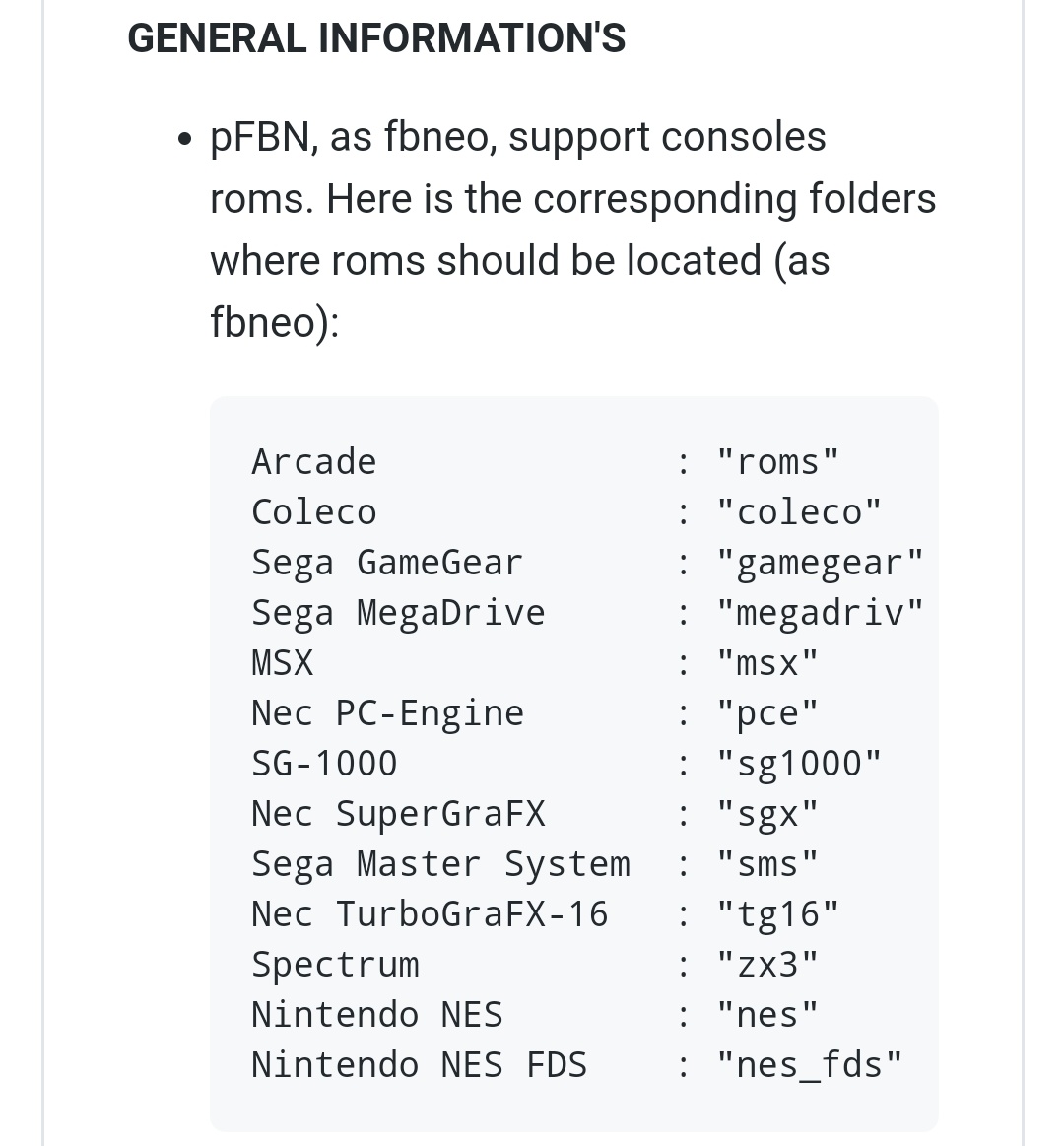This screenshot has height=1146, width=1064.
Task: Click the "tg16" folder string
Action: click(x=777, y=914)
